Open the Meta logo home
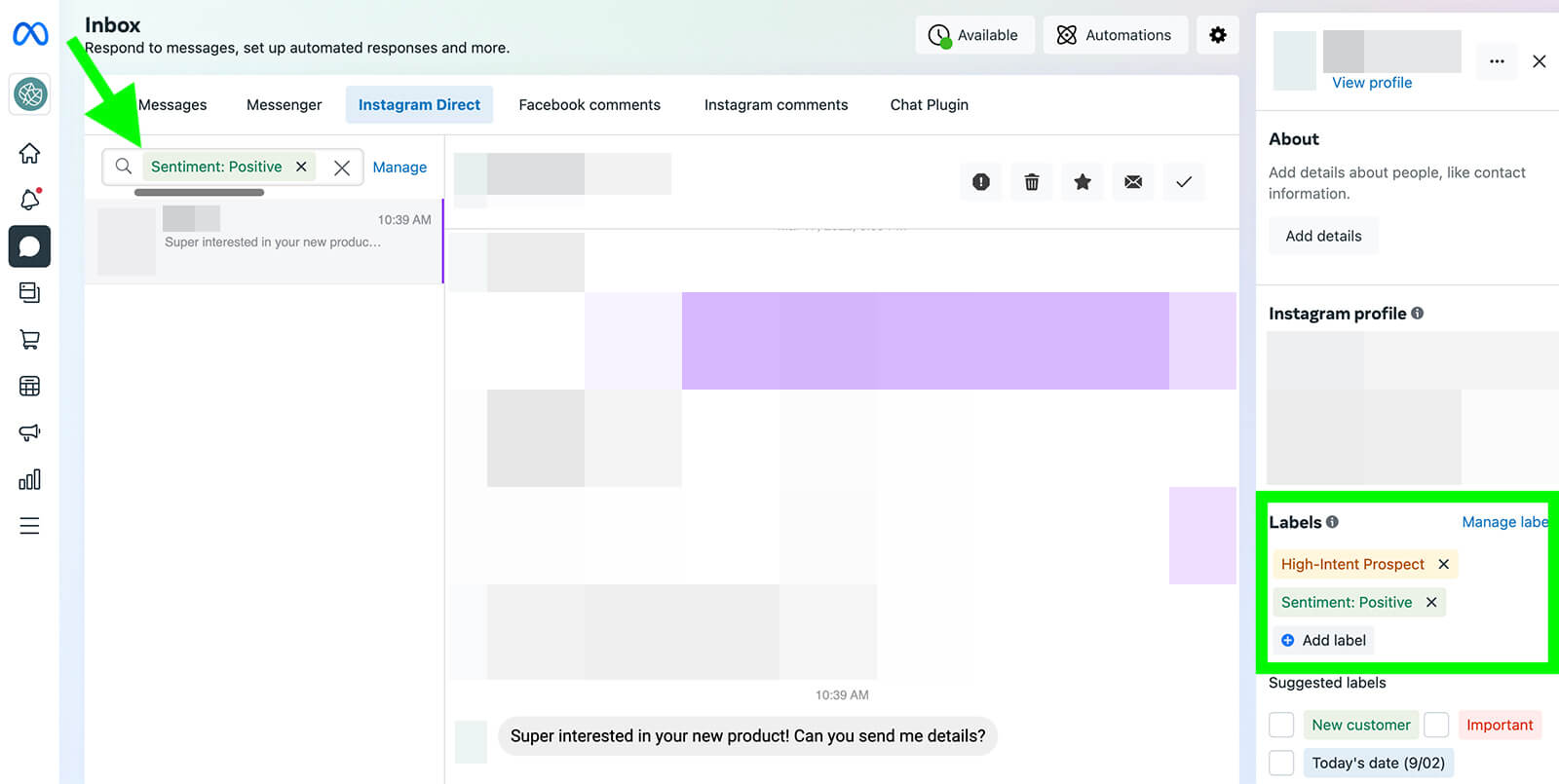Viewport: 1559px width, 784px height. pyautogui.click(x=30, y=34)
